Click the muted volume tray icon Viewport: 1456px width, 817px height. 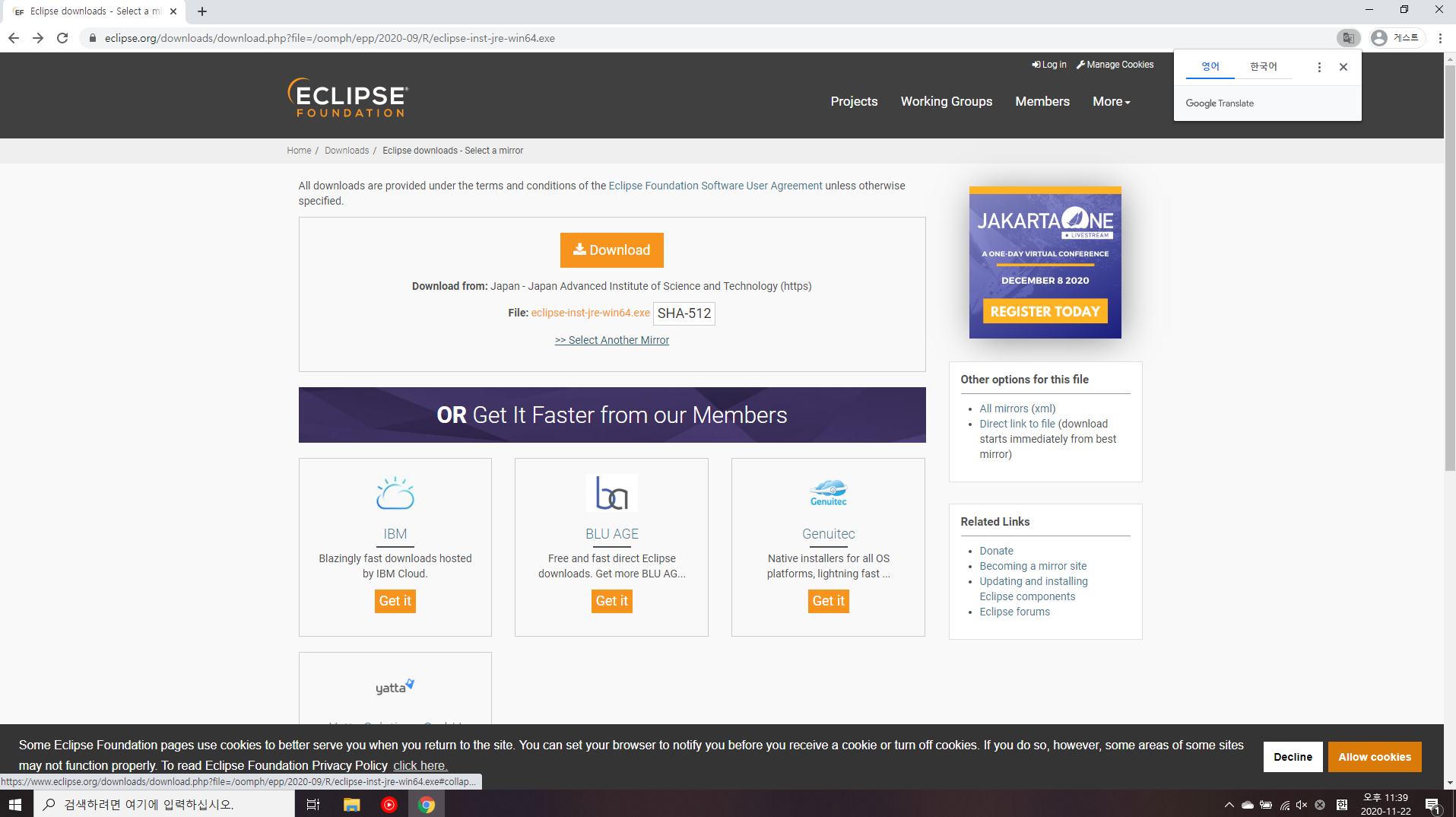click(1302, 805)
